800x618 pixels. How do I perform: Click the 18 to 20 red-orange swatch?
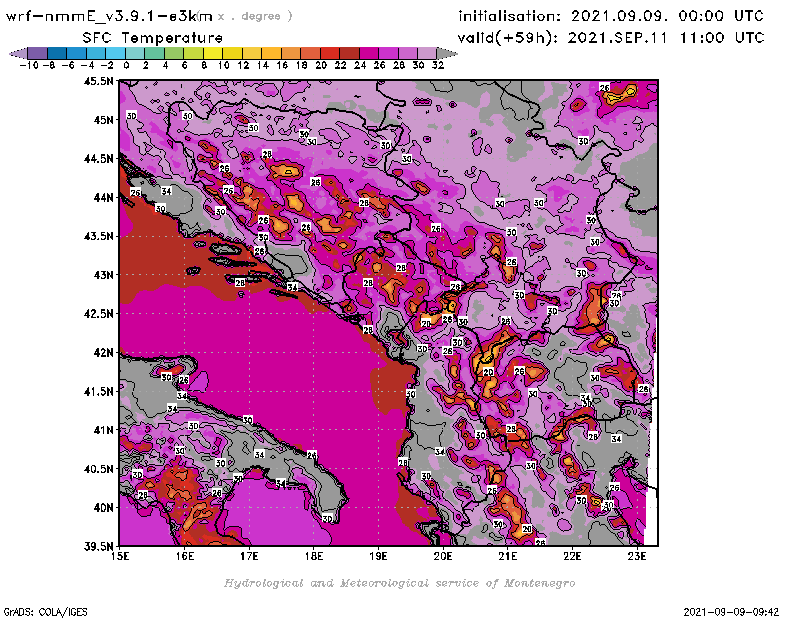(310, 53)
